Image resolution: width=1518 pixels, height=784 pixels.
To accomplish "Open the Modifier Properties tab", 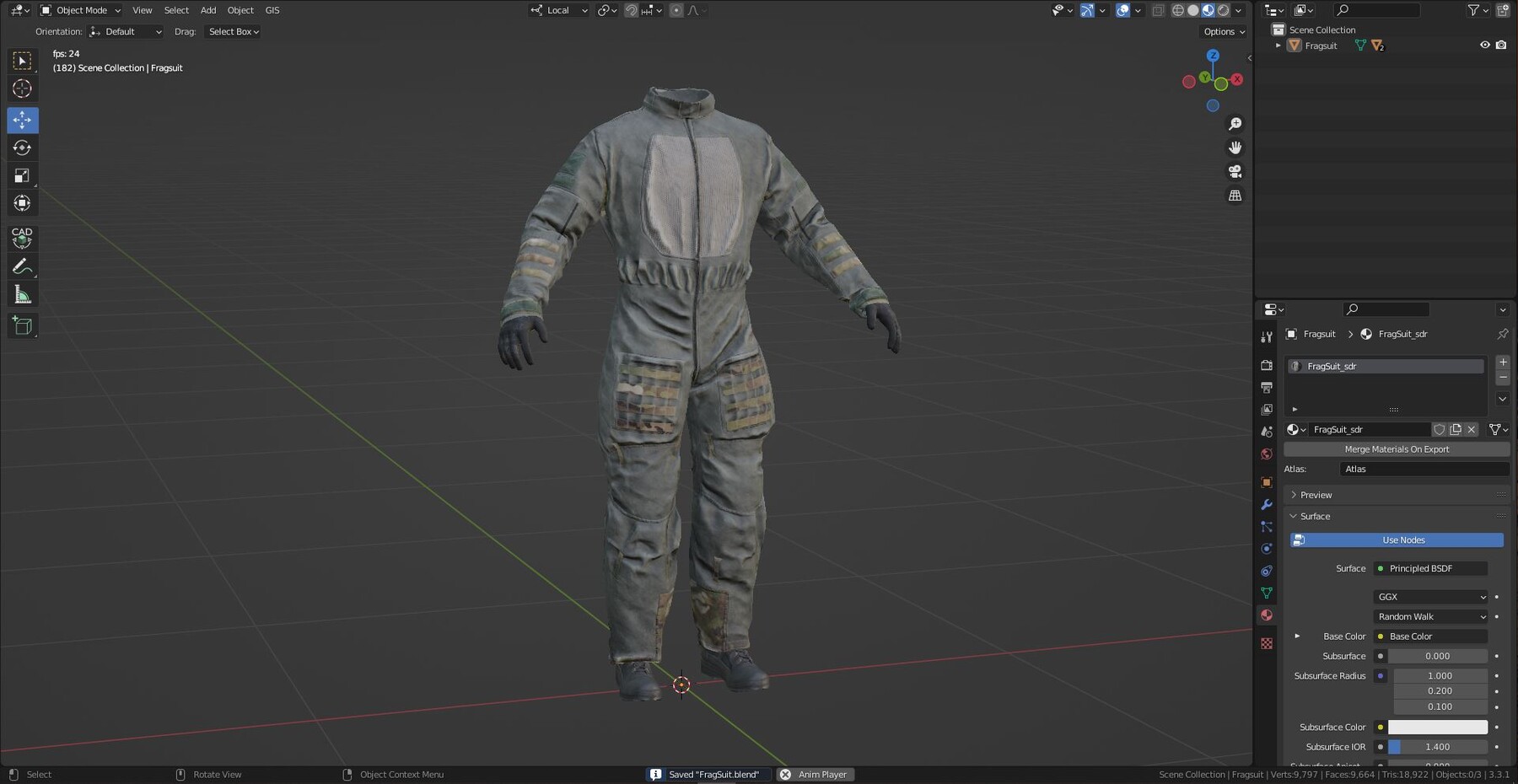I will 1267,504.
